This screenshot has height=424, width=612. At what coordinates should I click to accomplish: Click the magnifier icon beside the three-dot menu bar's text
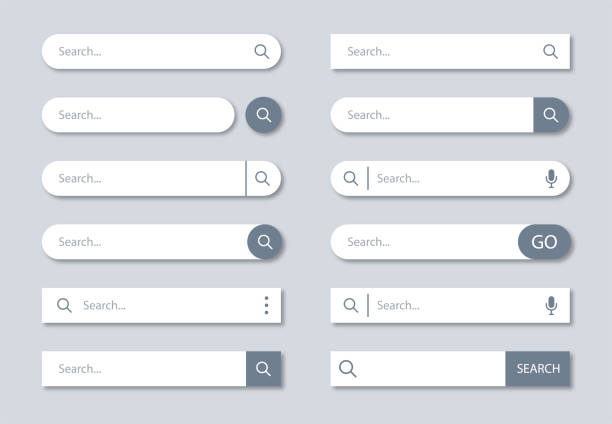pos(64,305)
